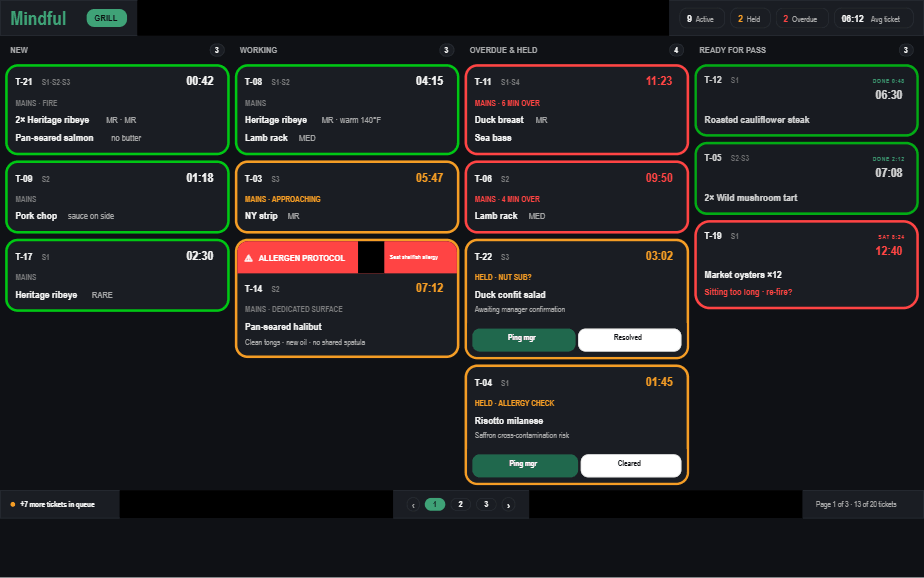Image resolution: width=924 pixels, height=578 pixels.
Task: Click the Mindful logo
Action: (38, 18)
